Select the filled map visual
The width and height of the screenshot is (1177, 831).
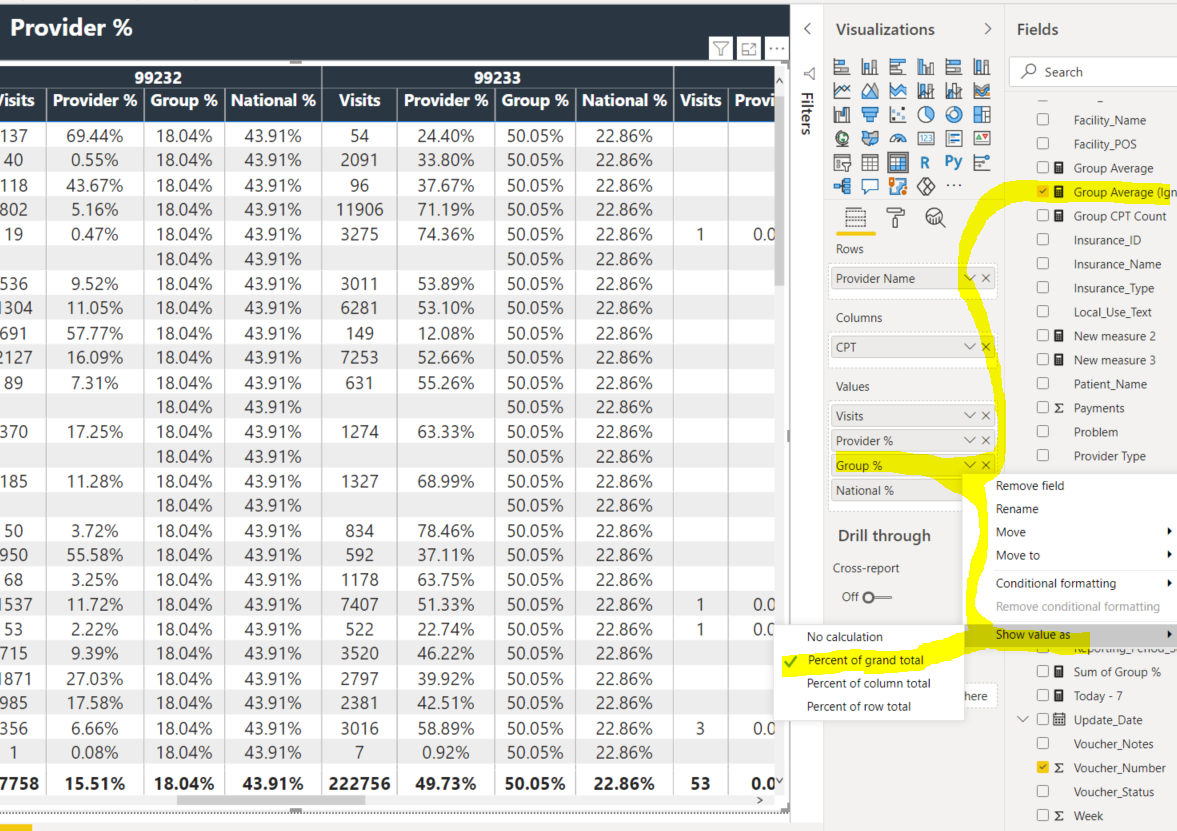pyautogui.click(x=869, y=139)
